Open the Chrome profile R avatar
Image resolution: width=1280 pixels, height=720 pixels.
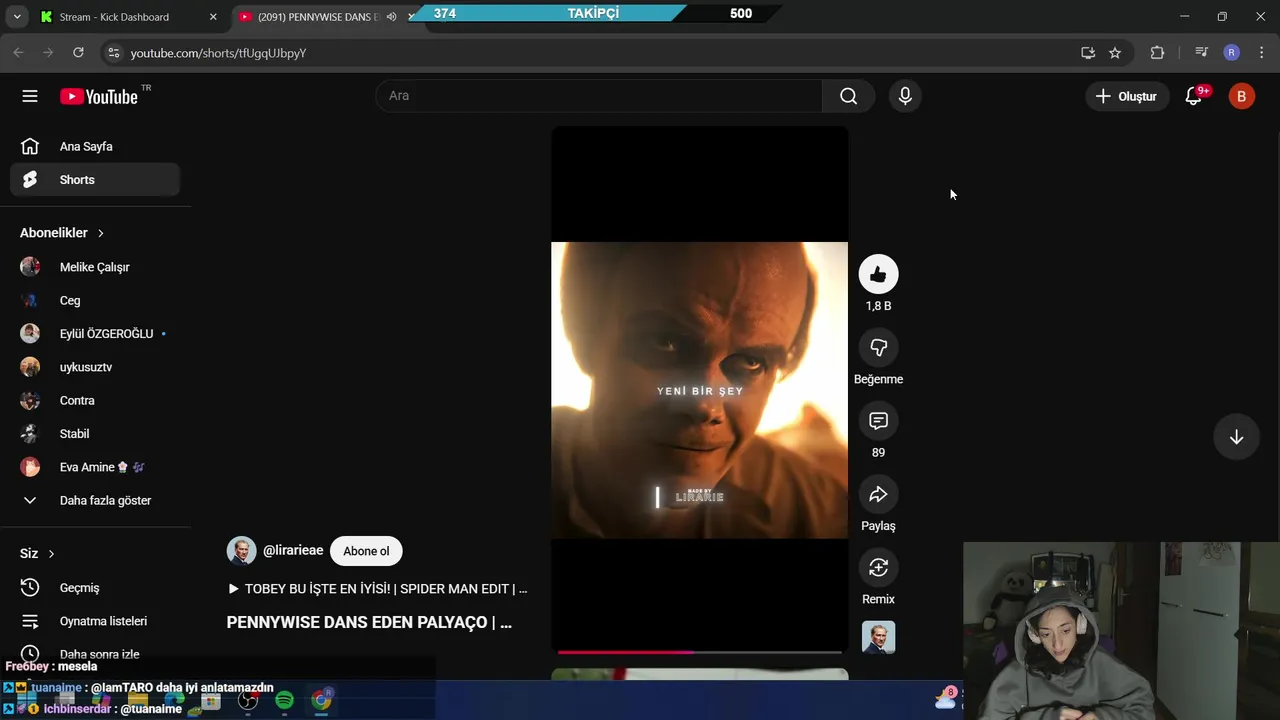point(1232,53)
